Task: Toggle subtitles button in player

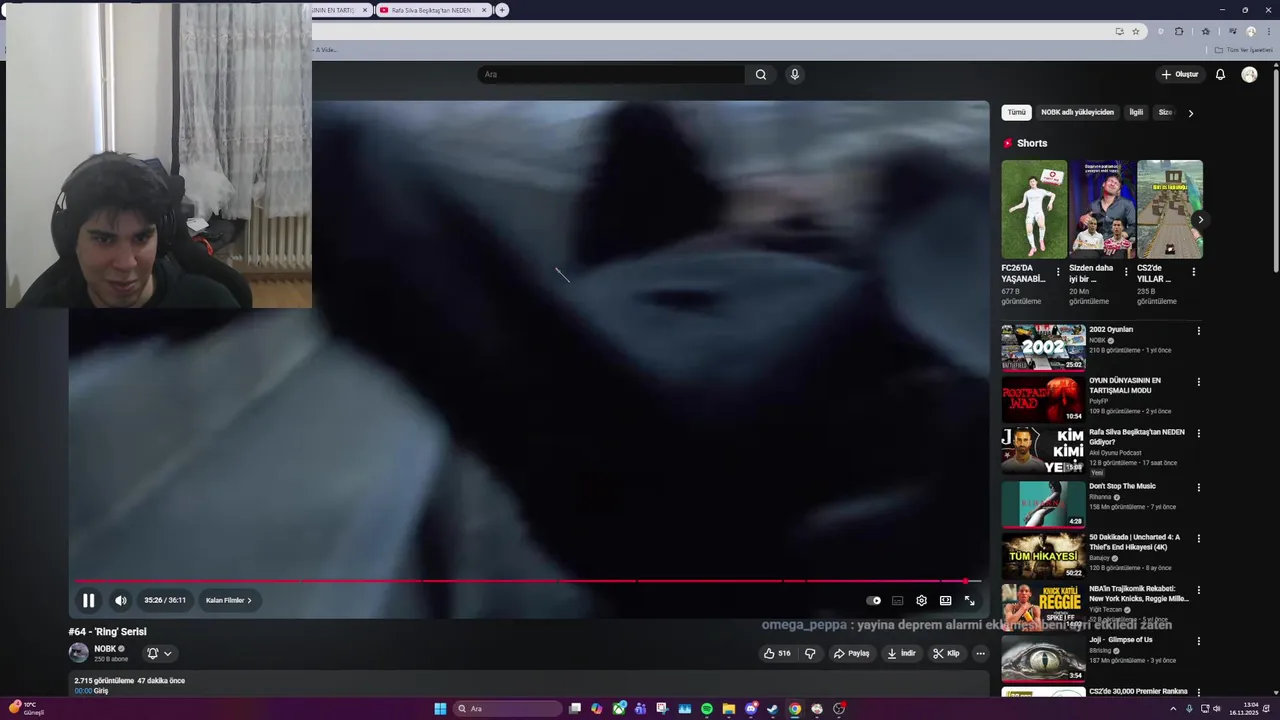Action: tap(898, 601)
